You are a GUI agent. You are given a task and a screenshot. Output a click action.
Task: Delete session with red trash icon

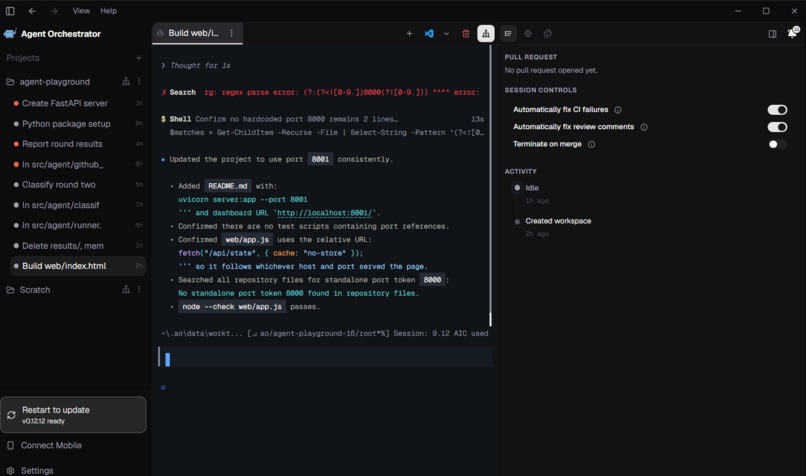coord(466,34)
